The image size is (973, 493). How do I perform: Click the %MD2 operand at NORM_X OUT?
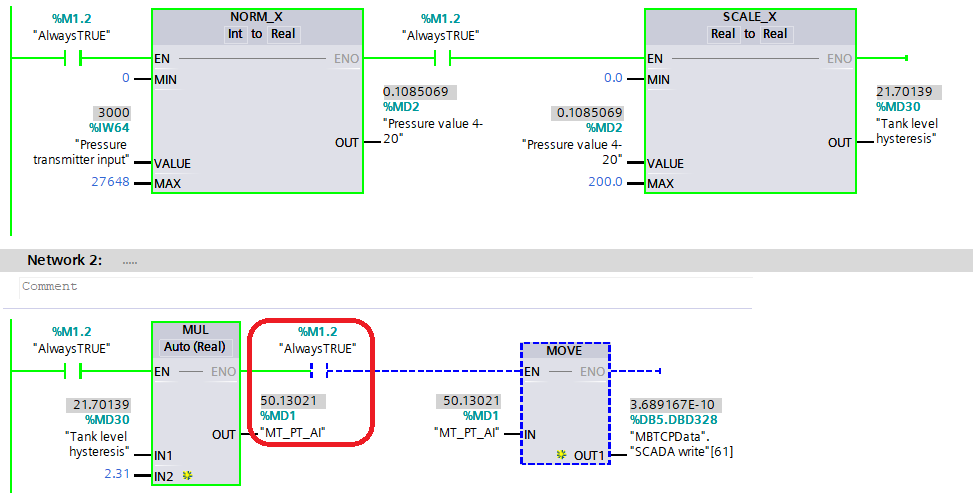point(401,107)
